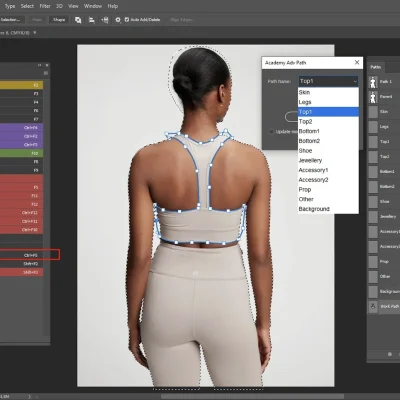Image resolution: width=400 pixels, height=400 pixels.
Task: Select the Legs path in Paths panel
Action: pos(384,127)
